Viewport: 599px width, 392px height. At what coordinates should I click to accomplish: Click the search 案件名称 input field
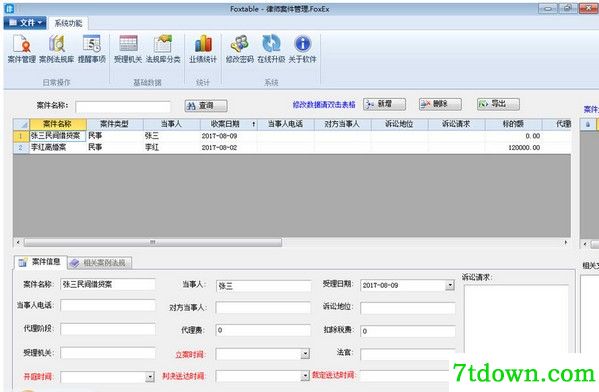click(x=123, y=107)
